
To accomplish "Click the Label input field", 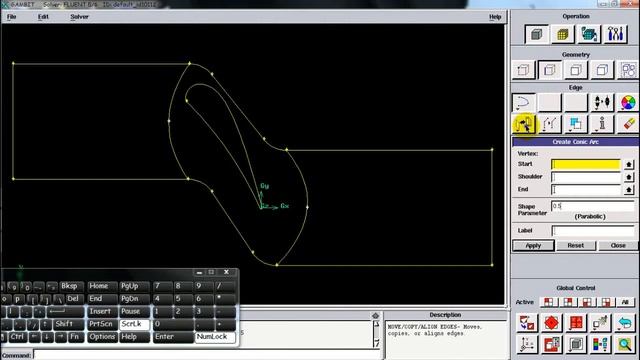I will 593,231.
